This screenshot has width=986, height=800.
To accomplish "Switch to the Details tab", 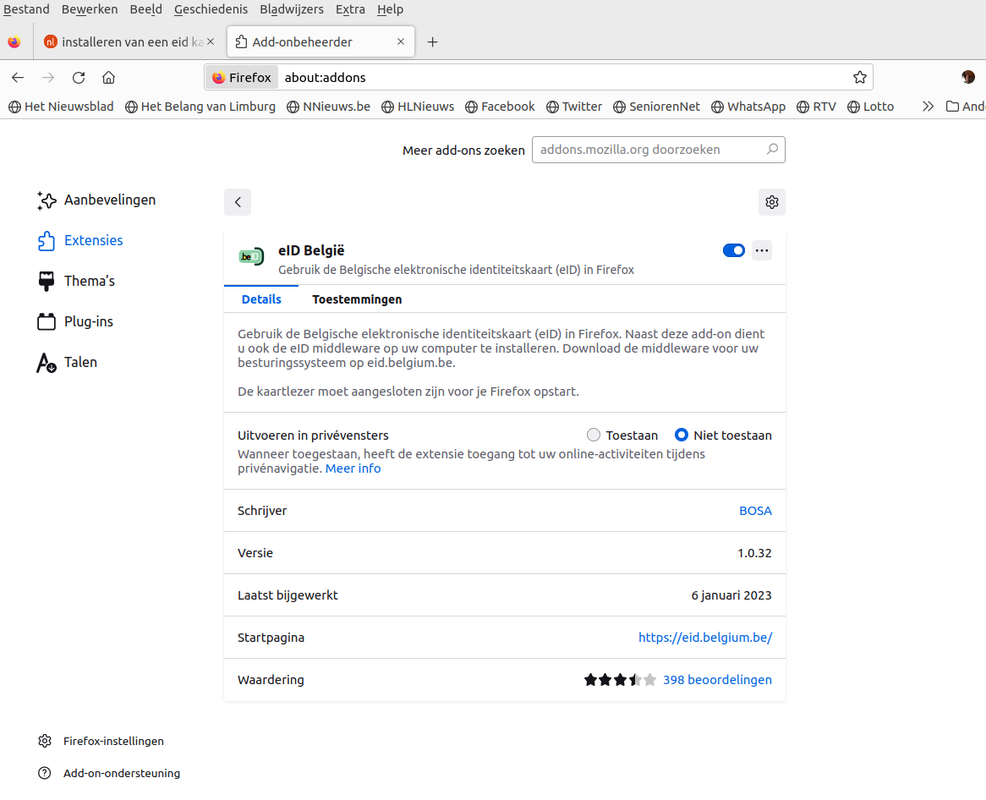I will [x=261, y=299].
